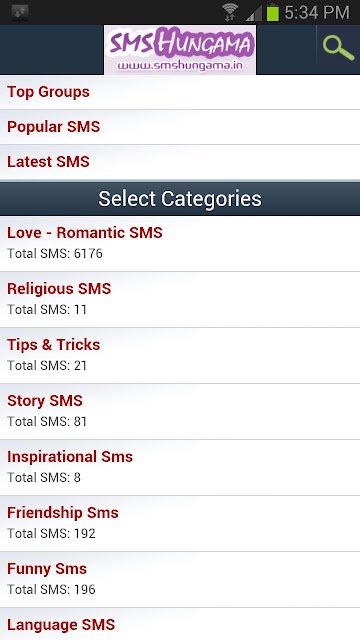The width and height of the screenshot is (360, 640).
Task: Tap the 5:34 PM clock
Action: (317, 13)
